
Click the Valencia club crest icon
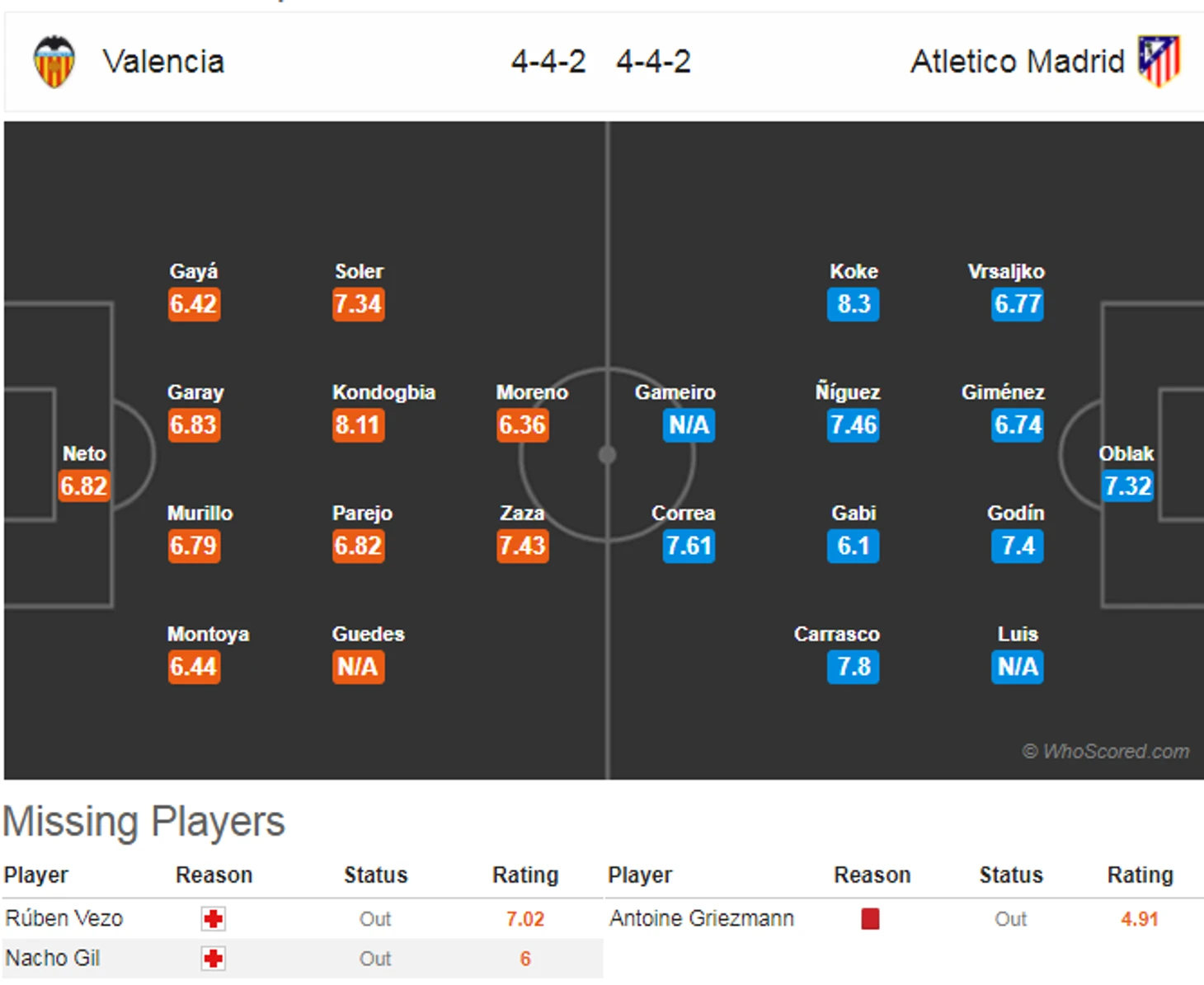click(x=54, y=62)
